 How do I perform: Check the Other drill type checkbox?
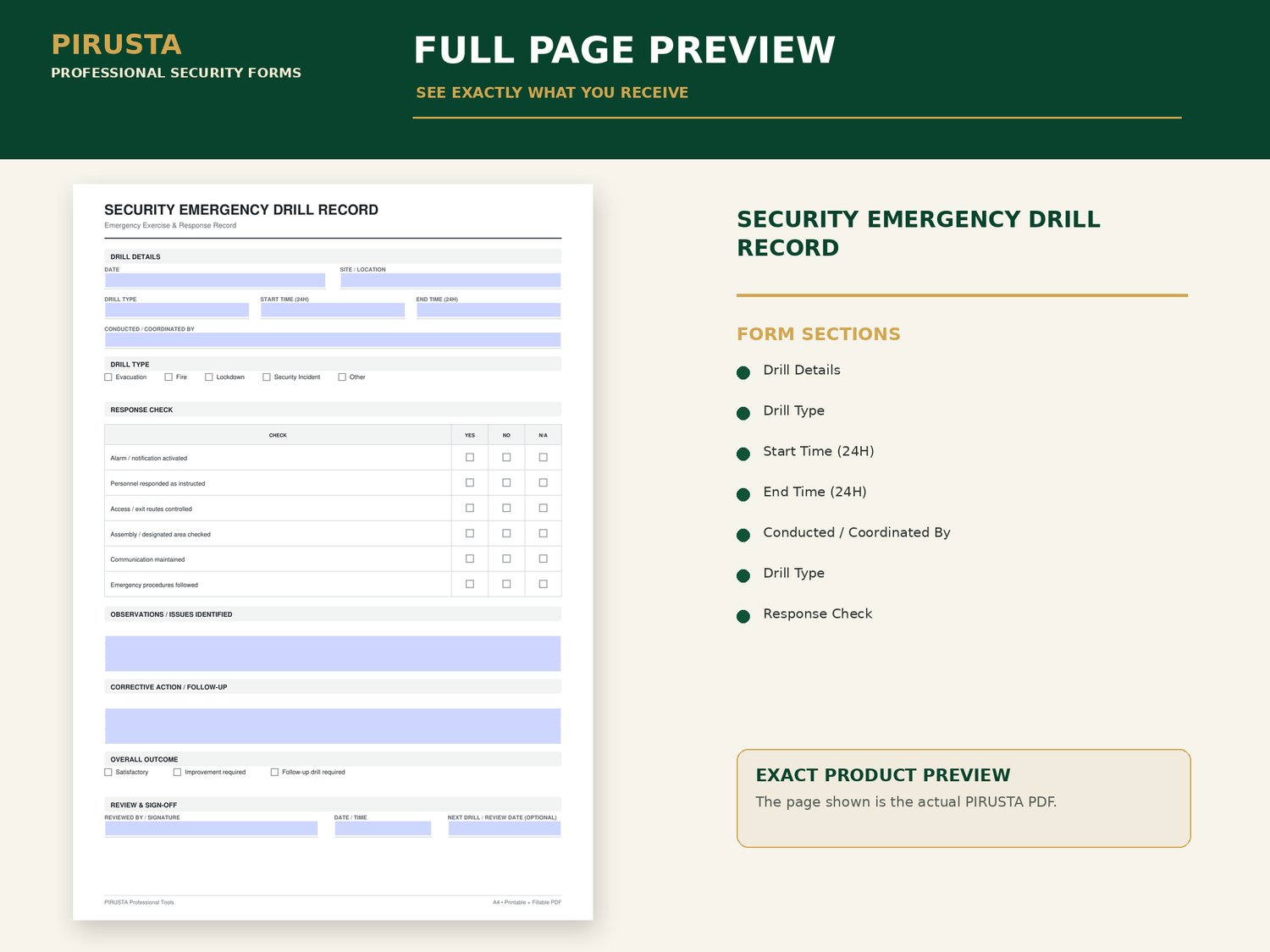point(342,377)
